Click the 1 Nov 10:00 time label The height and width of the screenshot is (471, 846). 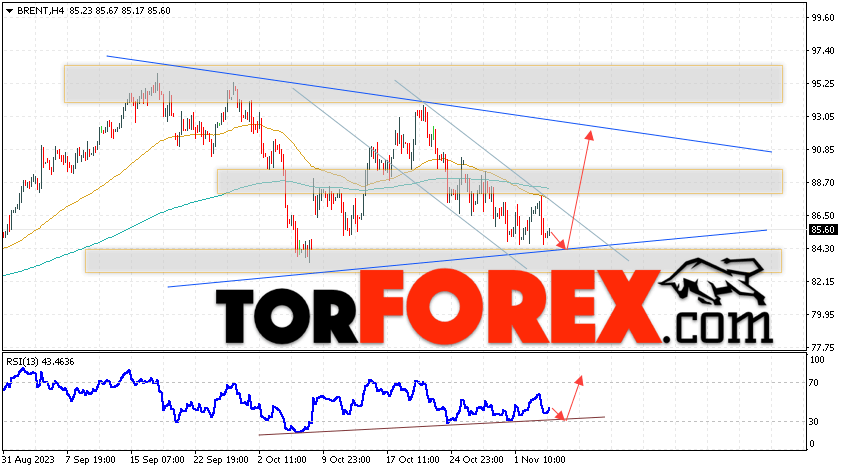539,460
